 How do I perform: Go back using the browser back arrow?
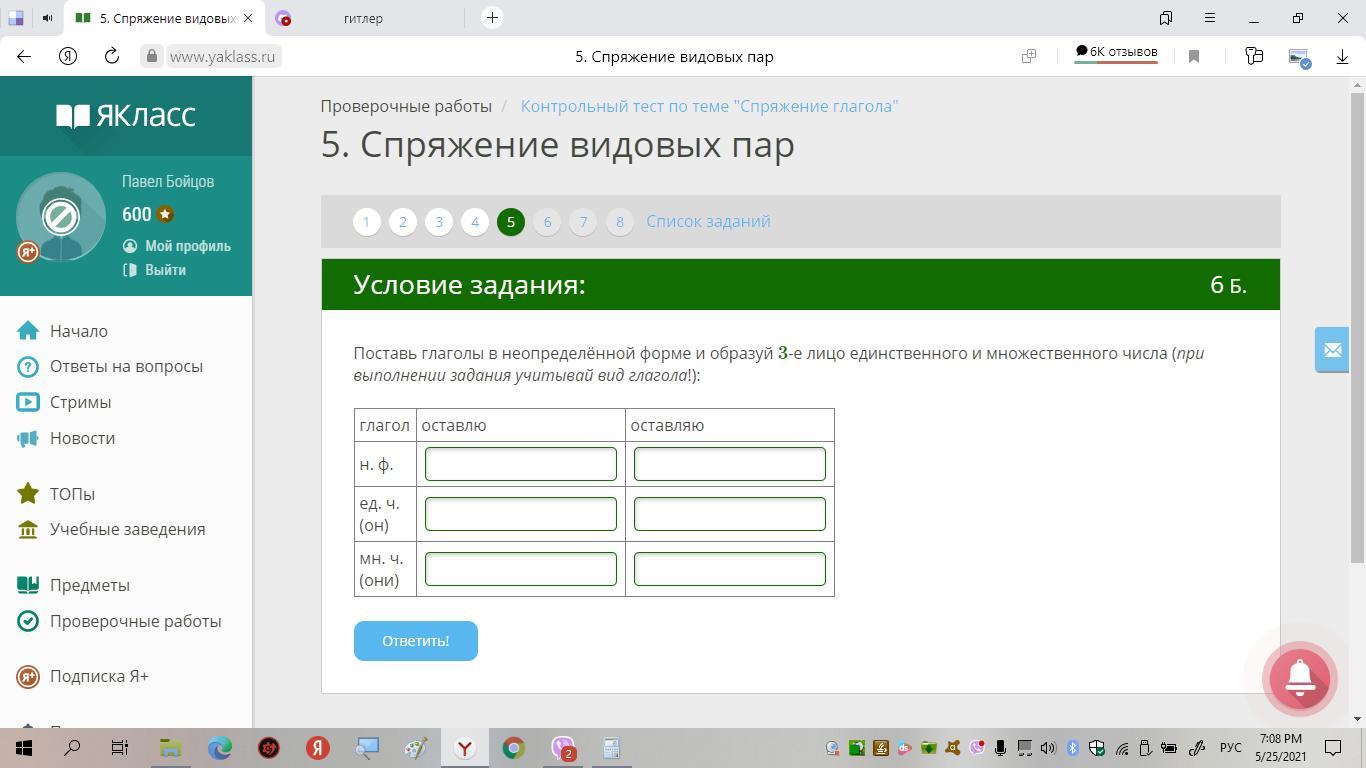(24, 56)
